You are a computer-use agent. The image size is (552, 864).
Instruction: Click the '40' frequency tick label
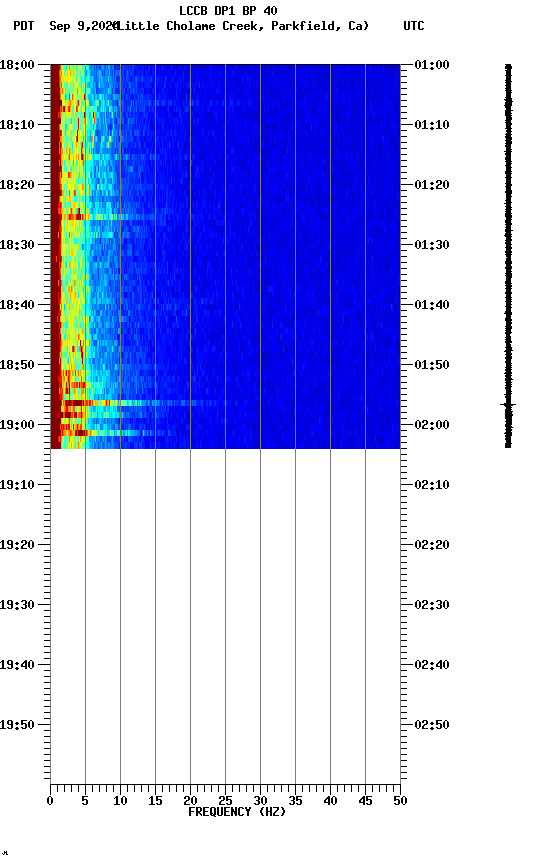330,801
